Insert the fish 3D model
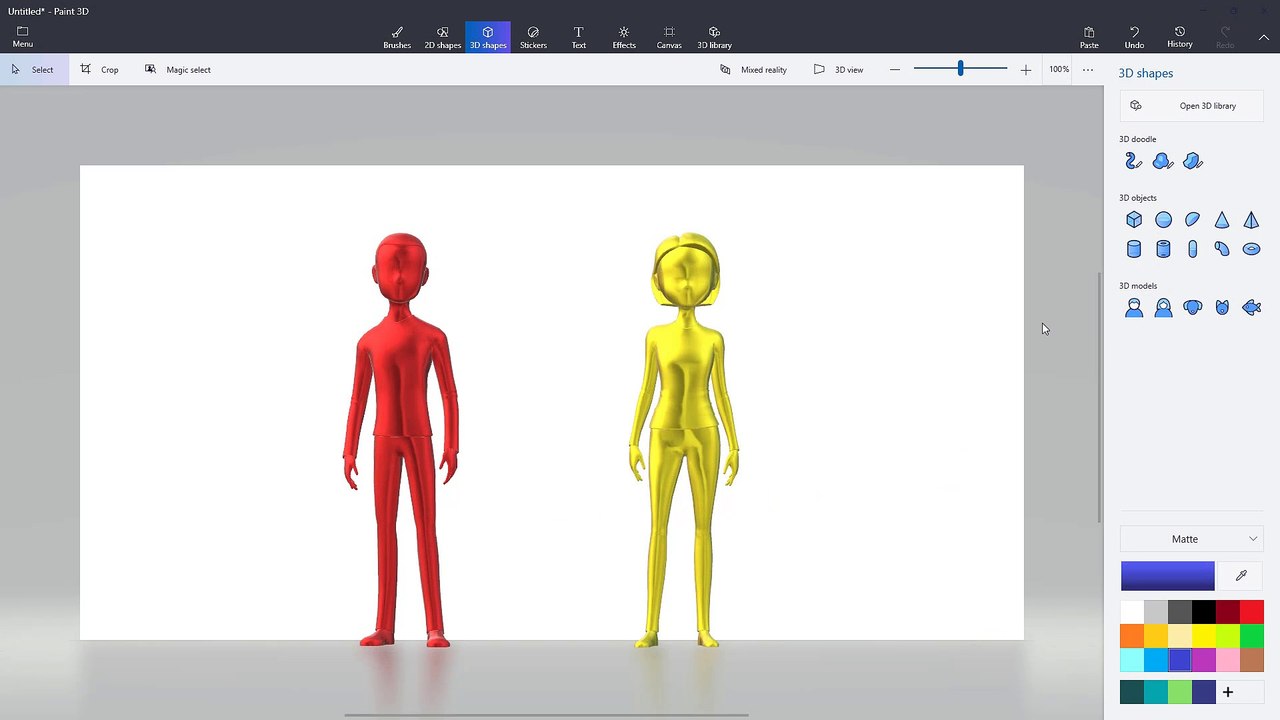 1251,308
